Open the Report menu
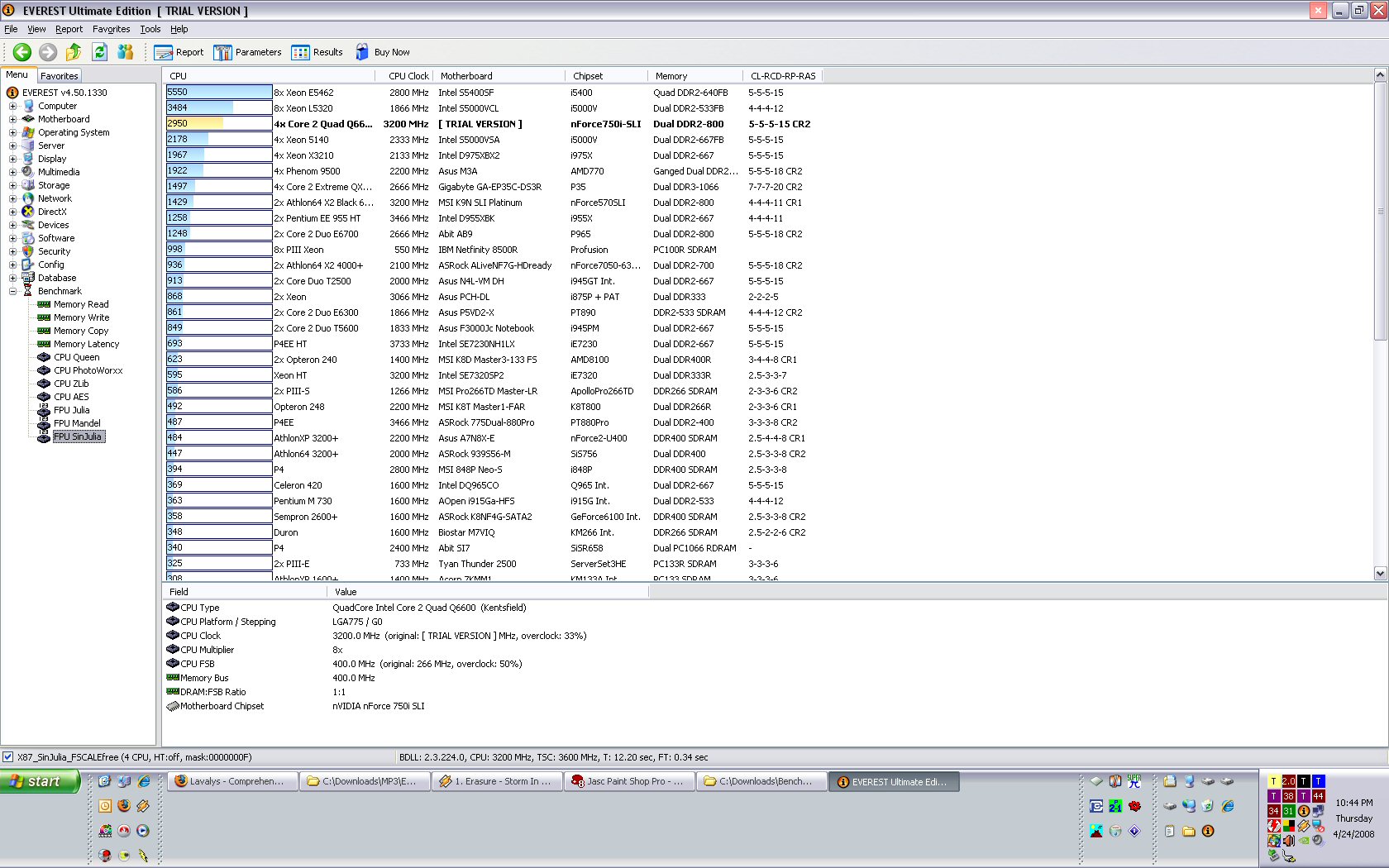Screen dimensions: 1389x868 click(x=69, y=29)
